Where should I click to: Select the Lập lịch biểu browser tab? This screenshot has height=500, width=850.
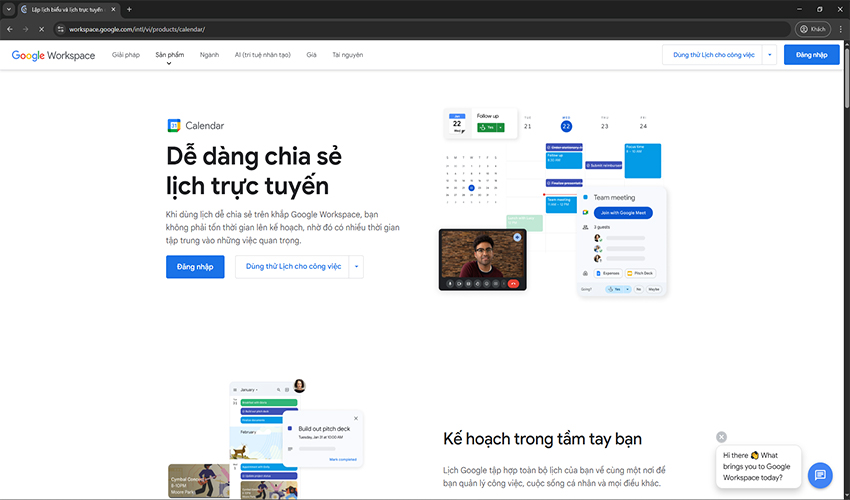68,10
